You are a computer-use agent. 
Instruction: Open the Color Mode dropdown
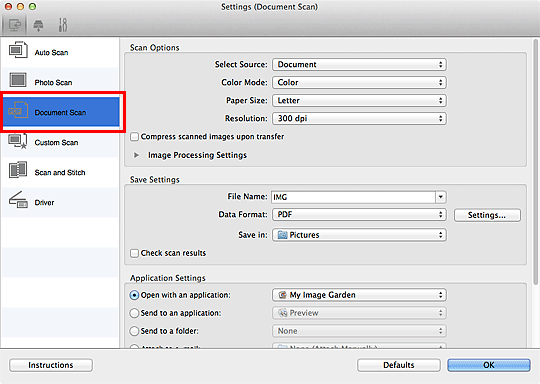359,82
